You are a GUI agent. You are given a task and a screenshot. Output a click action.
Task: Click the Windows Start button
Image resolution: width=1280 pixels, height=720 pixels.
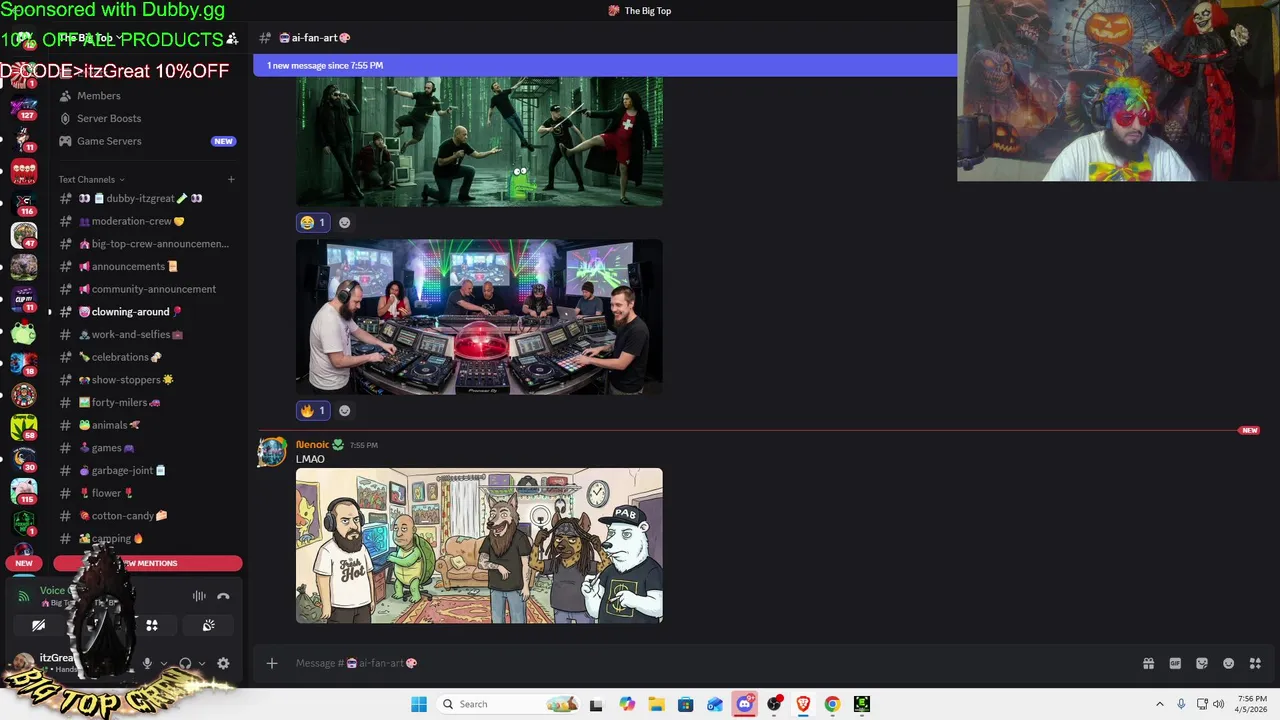click(x=419, y=704)
